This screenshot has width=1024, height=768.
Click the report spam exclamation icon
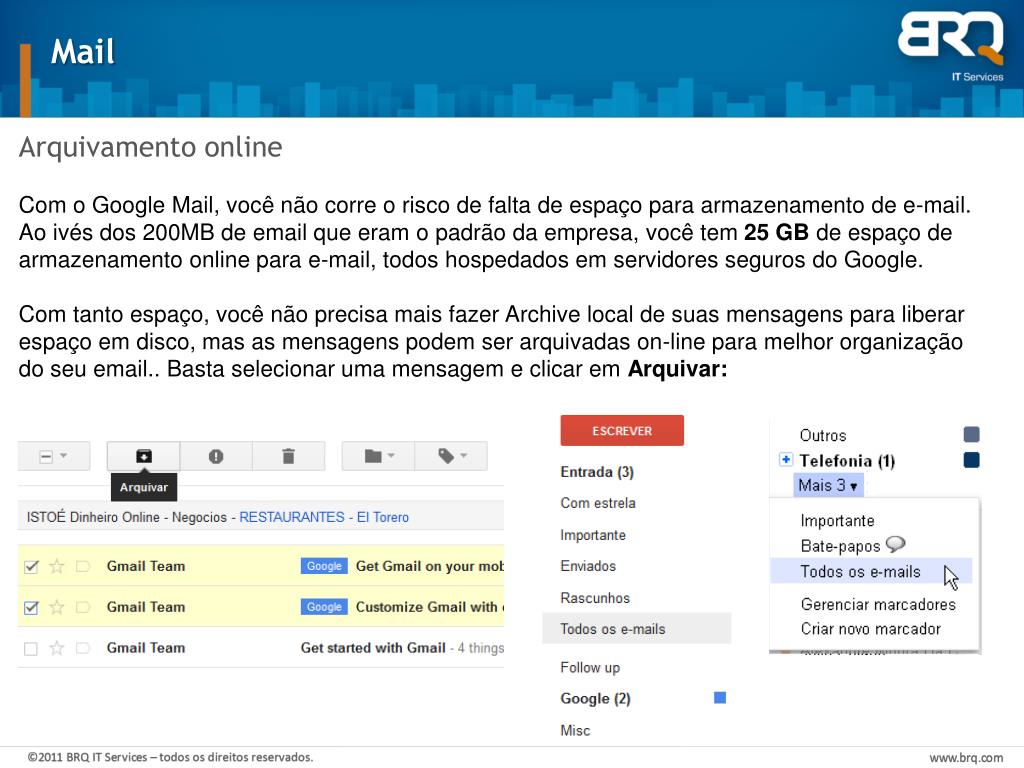pyautogui.click(x=216, y=456)
